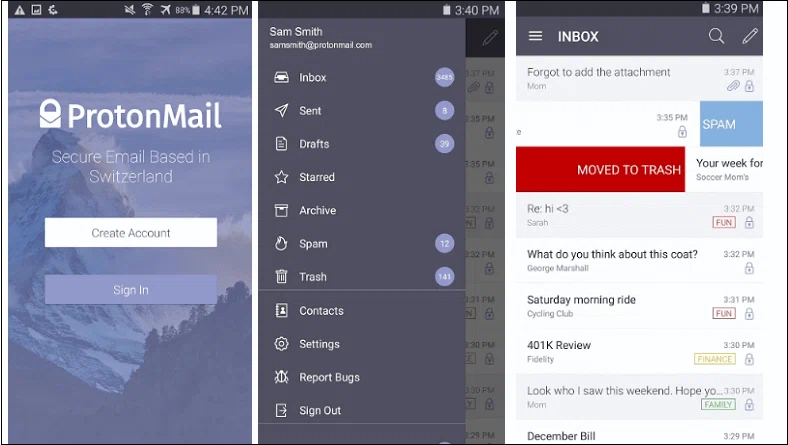Viewport: 788px width, 445px height.
Task: Open the Sent folder in the drawer
Action: coord(362,111)
